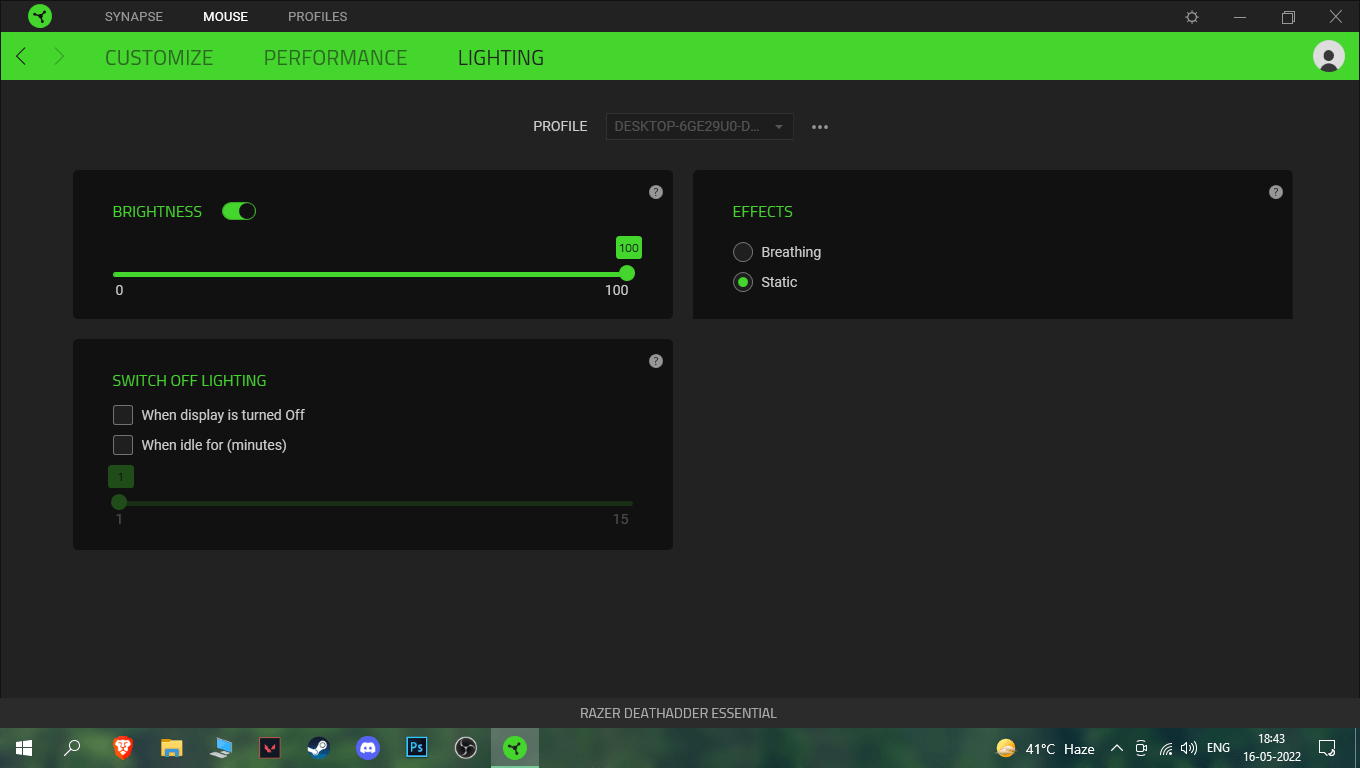Toggle the Brightness switch off
Image resolution: width=1360 pixels, height=768 pixels.
pyautogui.click(x=239, y=211)
